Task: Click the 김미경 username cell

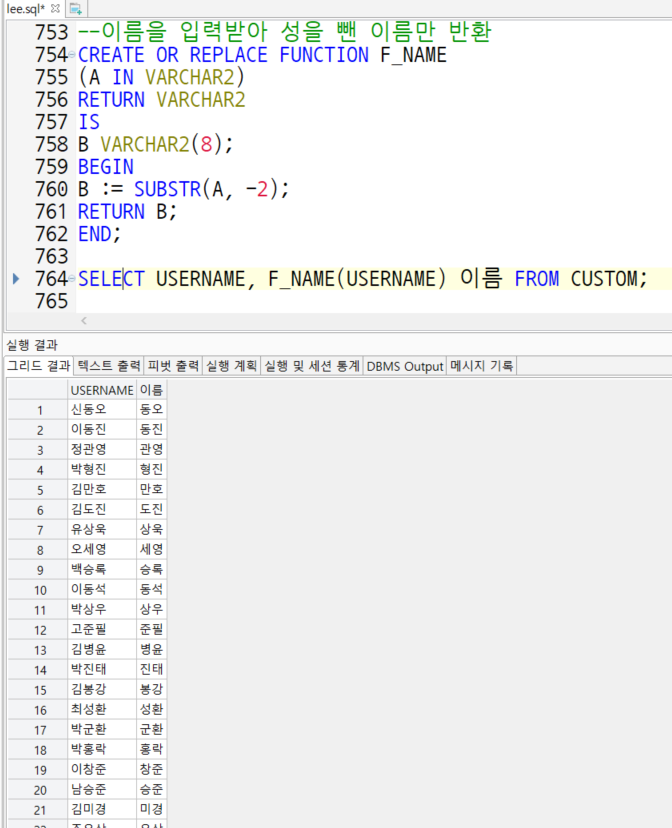Action: pyautogui.click(x=102, y=810)
